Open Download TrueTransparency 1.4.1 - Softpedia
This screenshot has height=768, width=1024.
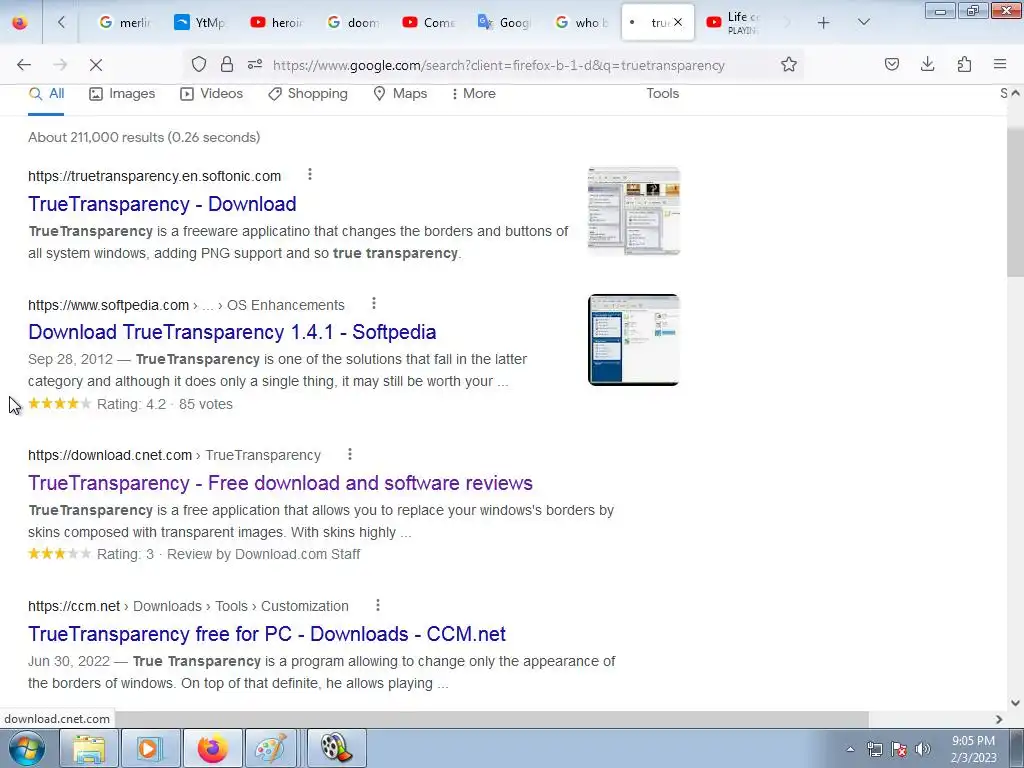point(232,332)
